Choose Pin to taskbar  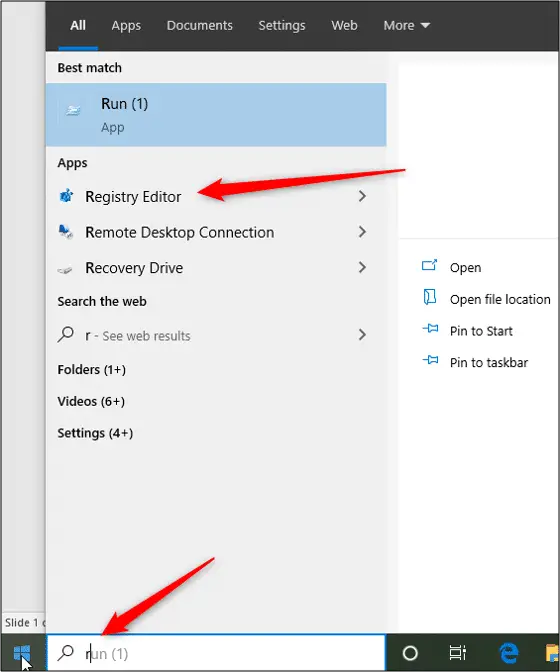pos(488,363)
